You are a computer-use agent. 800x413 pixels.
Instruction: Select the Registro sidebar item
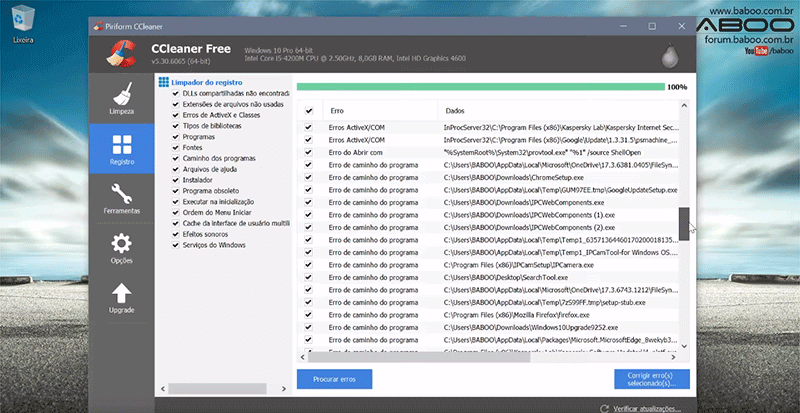(x=121, y=149)
